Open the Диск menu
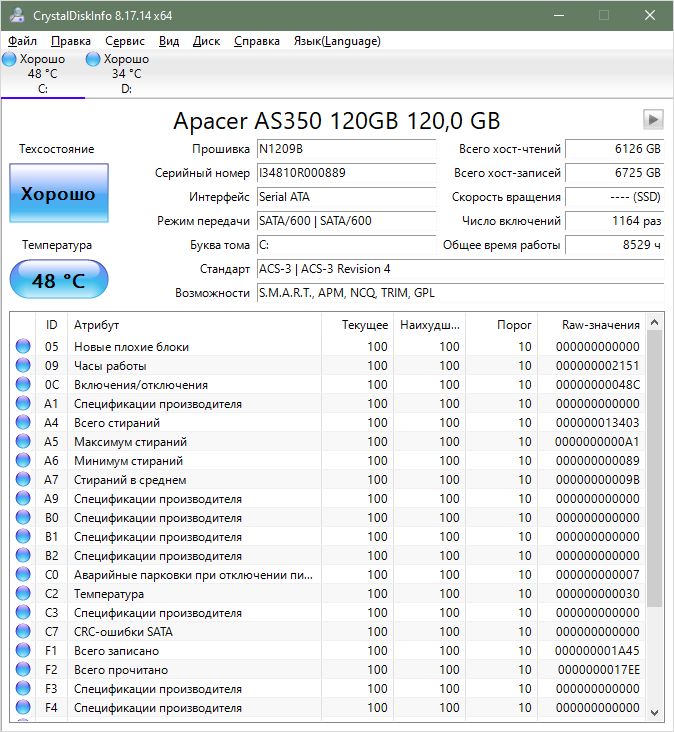 tap(206, 41)
